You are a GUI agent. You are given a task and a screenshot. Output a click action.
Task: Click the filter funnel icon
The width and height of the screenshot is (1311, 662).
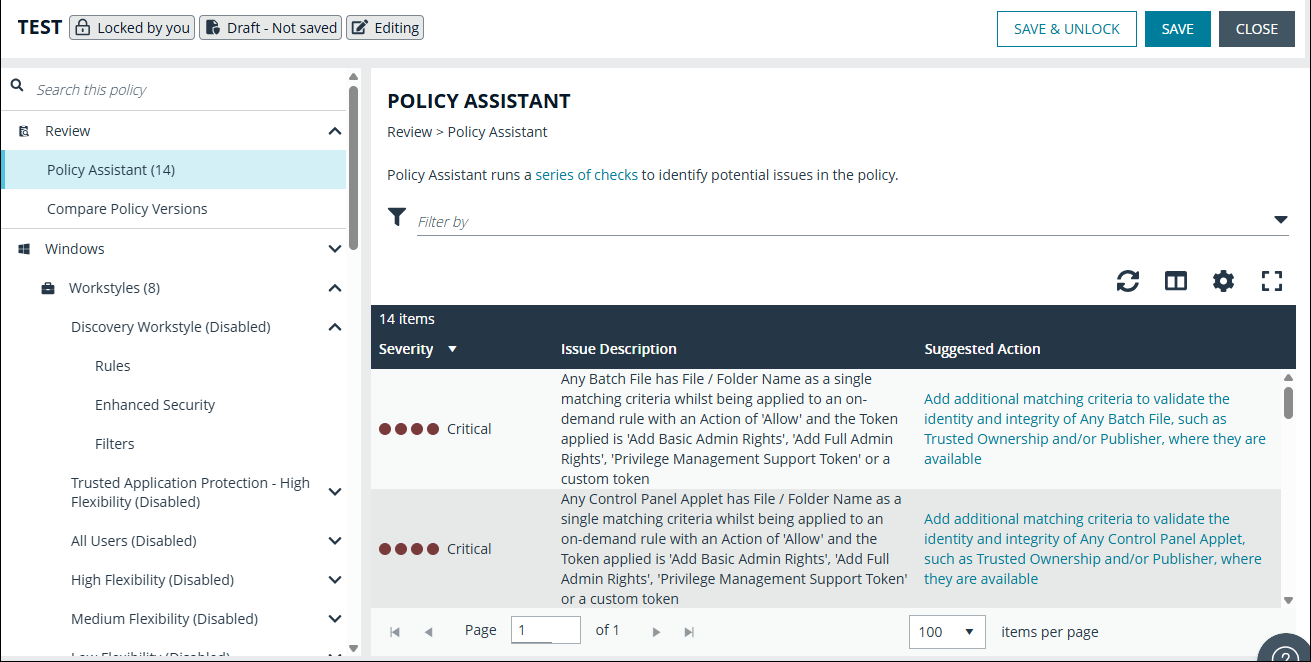click(x=396, y=216)
